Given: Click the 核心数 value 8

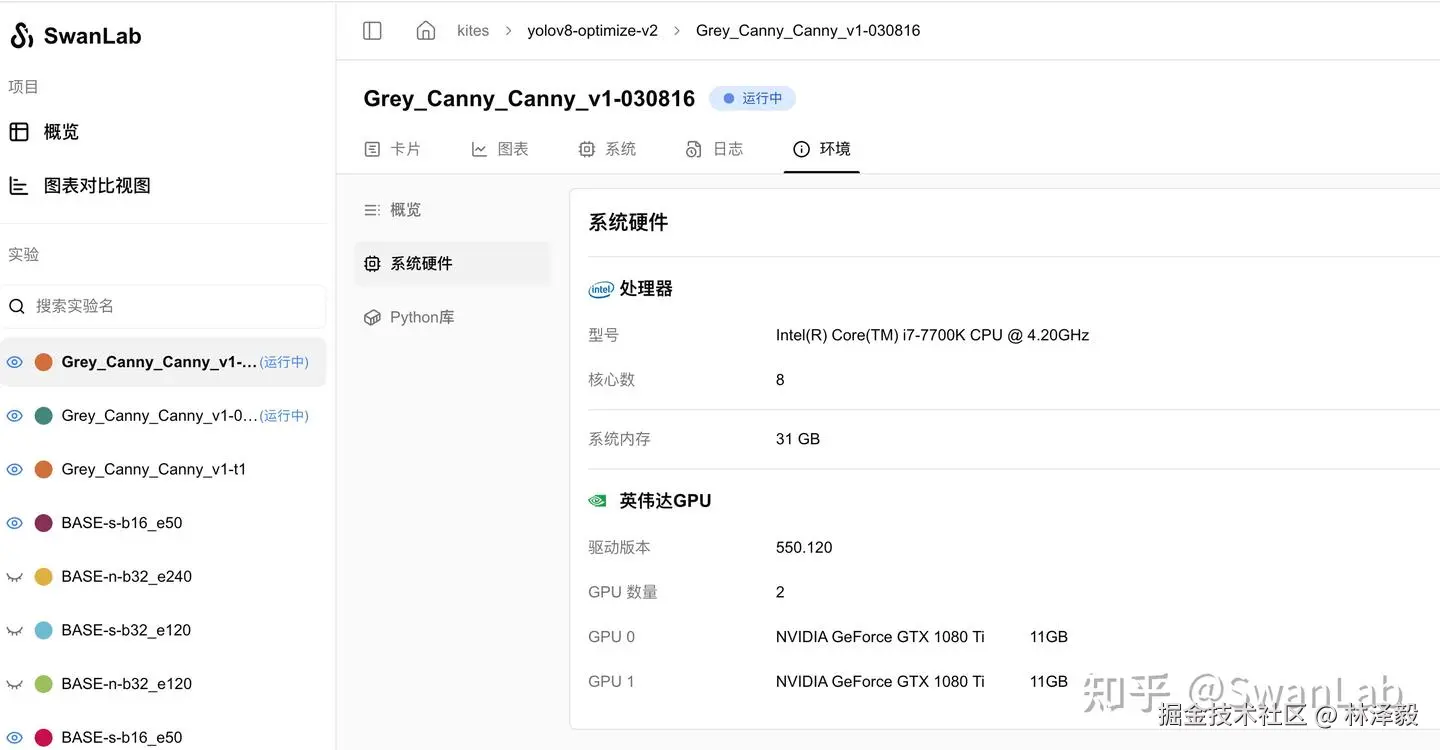Looking at the screenshot, I should pos(780,380).
